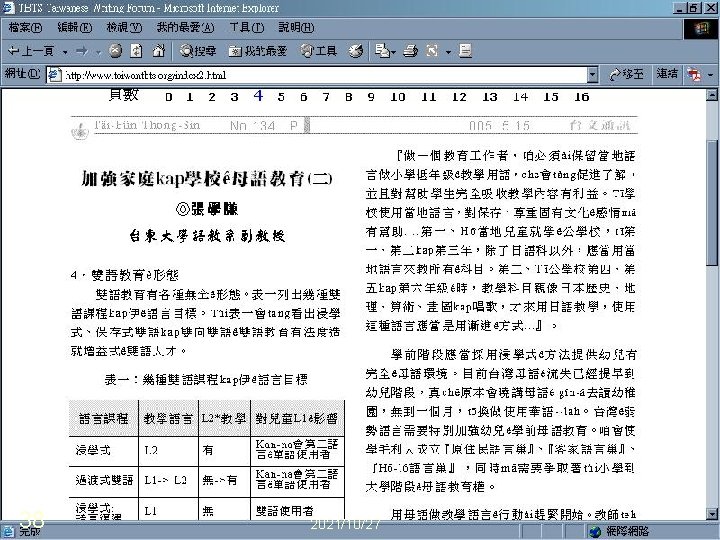Click the Mail toolbar icon
Image resolution: width=720 pixels, height=540 pixels.
tap(382, 51)
